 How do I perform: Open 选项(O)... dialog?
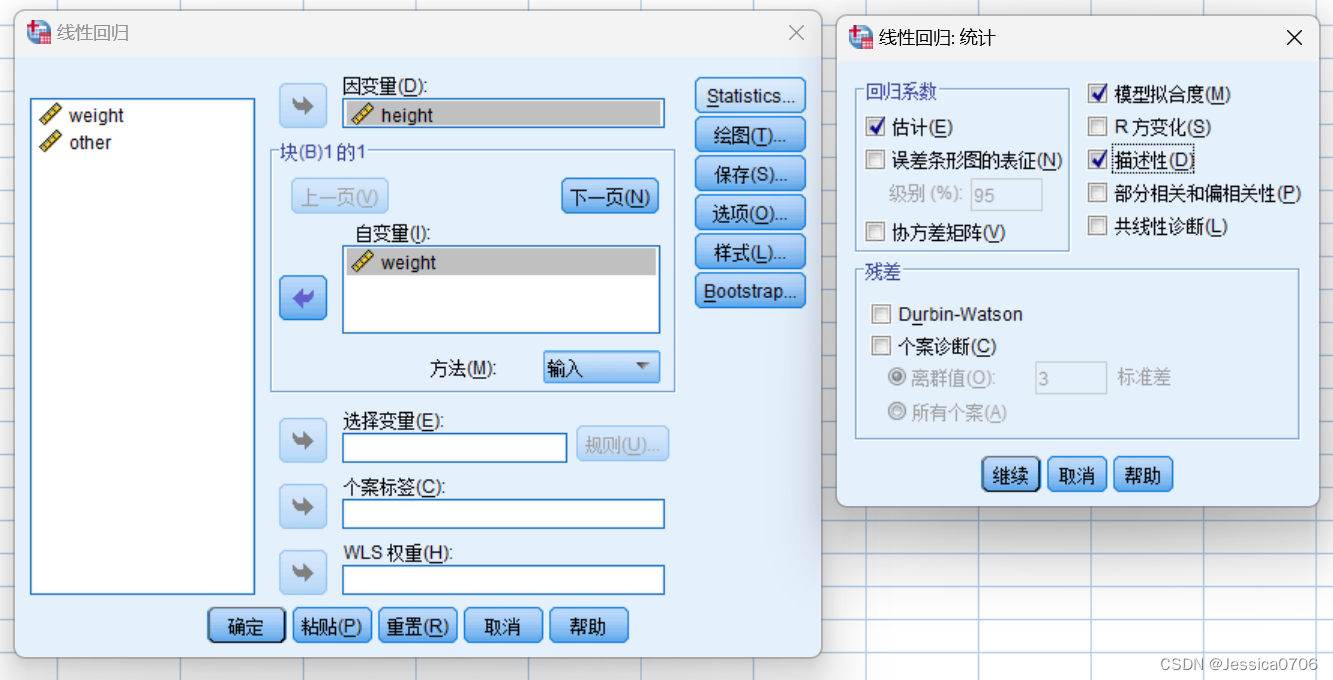[x=750, y=213]
